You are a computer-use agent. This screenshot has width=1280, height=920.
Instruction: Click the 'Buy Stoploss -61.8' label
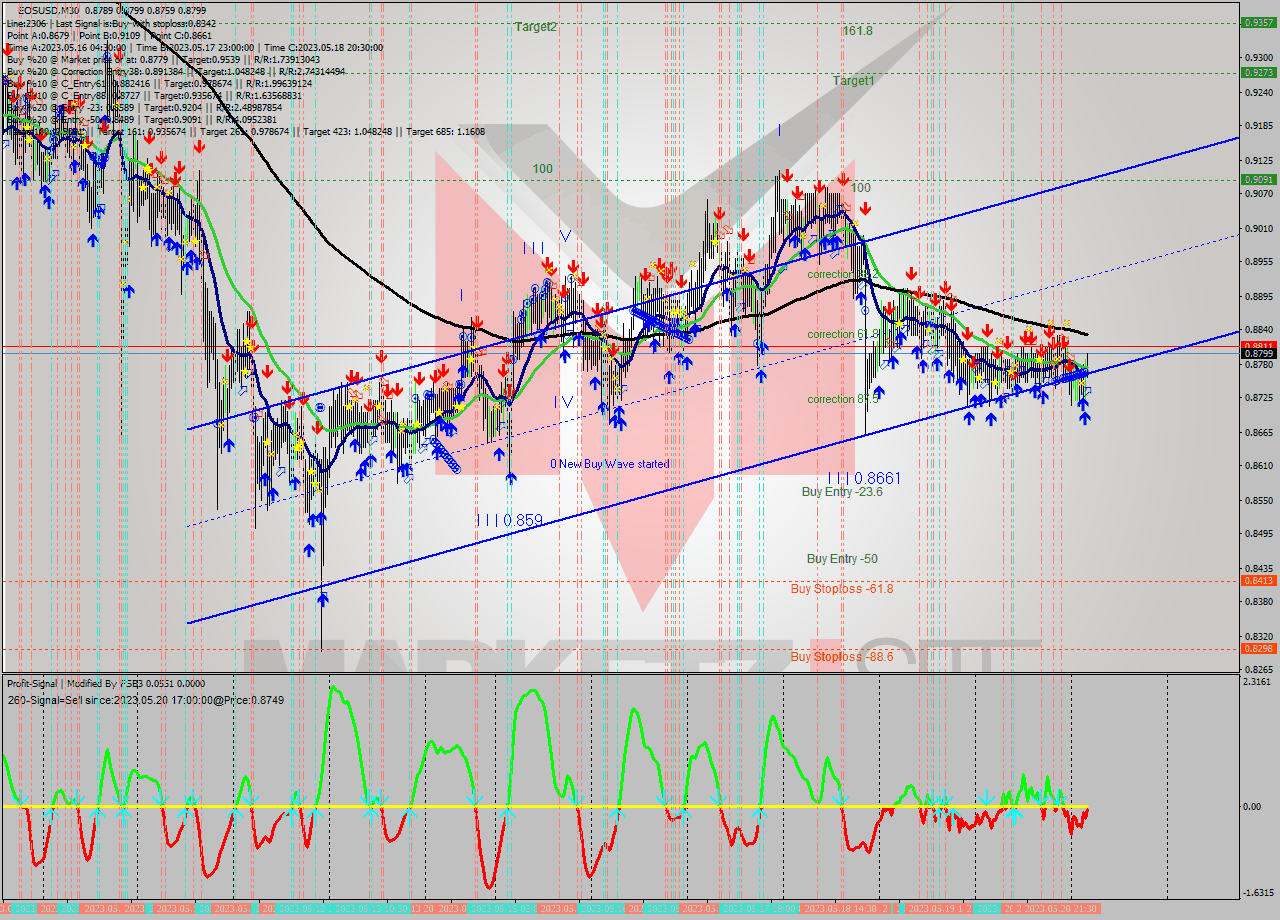(x=842, y=589)
